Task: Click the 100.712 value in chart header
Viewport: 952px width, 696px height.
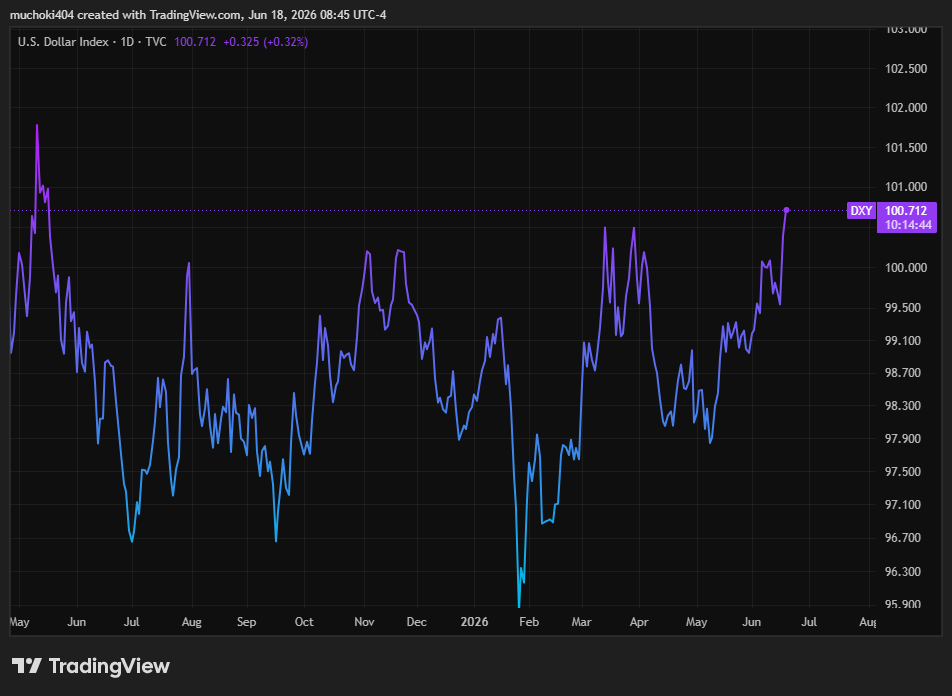Action: 195,42
